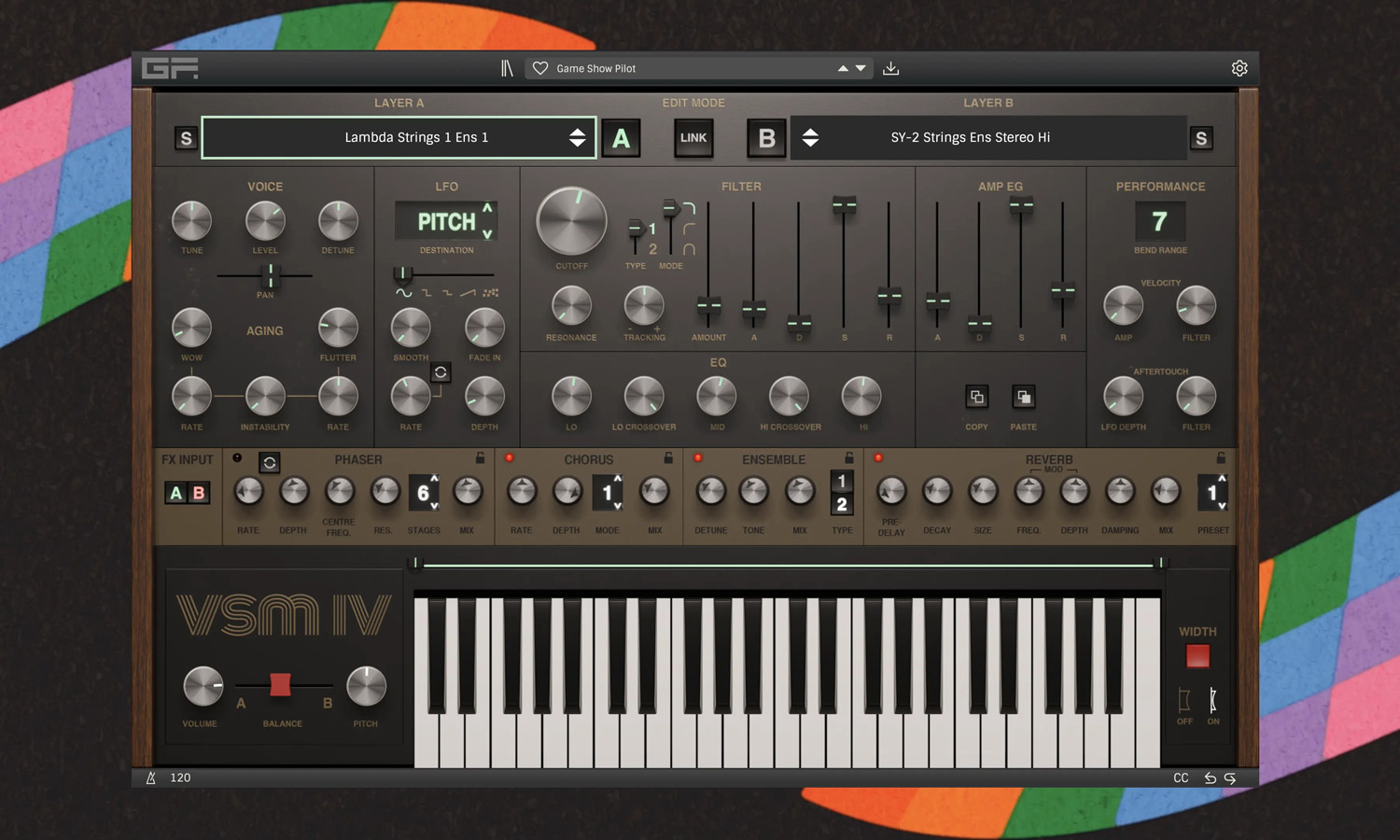This screenshot has width=1400, height=840.
Task: Open the Lambda Strings 1 Ens 1 selector
Action: click(x=399, y=137)
